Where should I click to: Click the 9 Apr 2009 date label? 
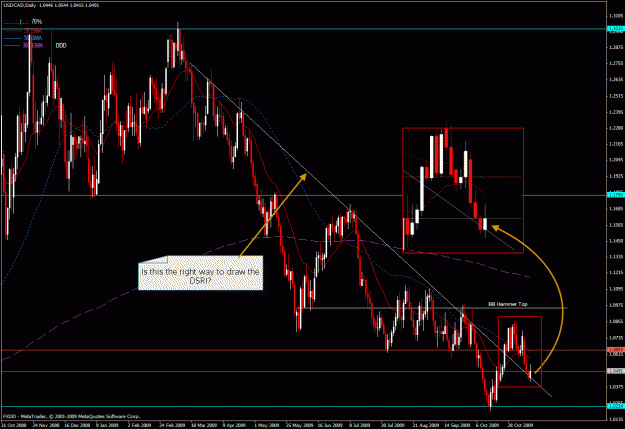(x=234, y=425)
